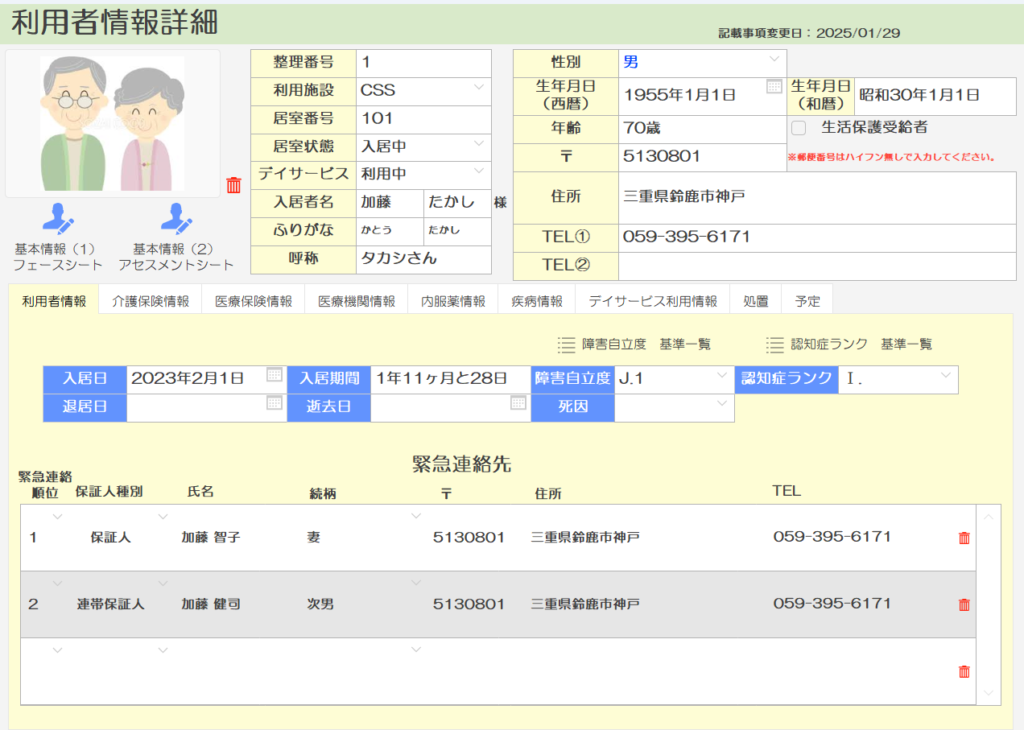Open calendar picker for 退居日 field
The image size is (1024, 730).
point(274,403)
